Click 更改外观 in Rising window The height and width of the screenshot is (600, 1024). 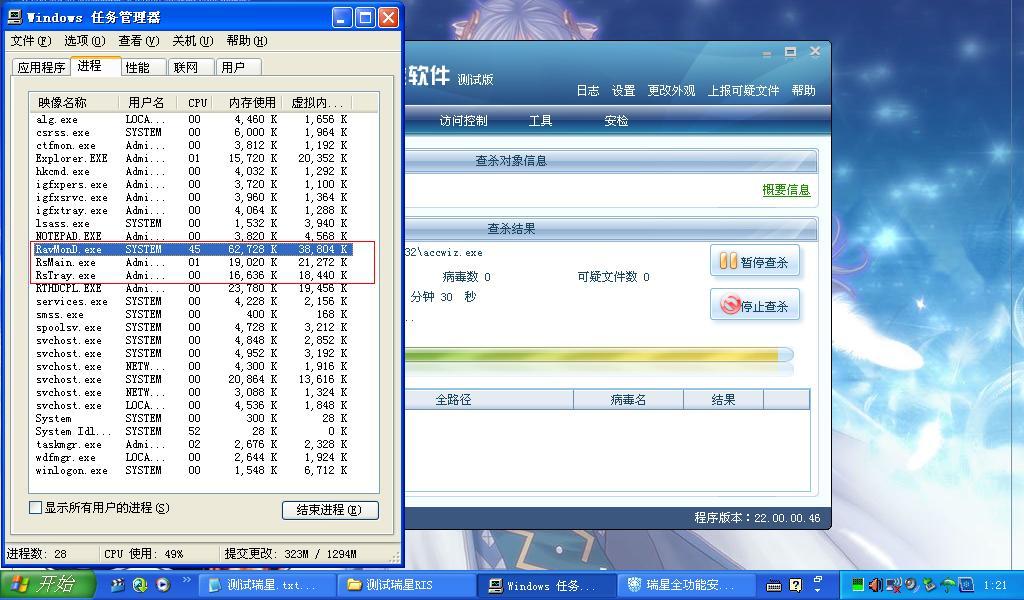(671, 91)
